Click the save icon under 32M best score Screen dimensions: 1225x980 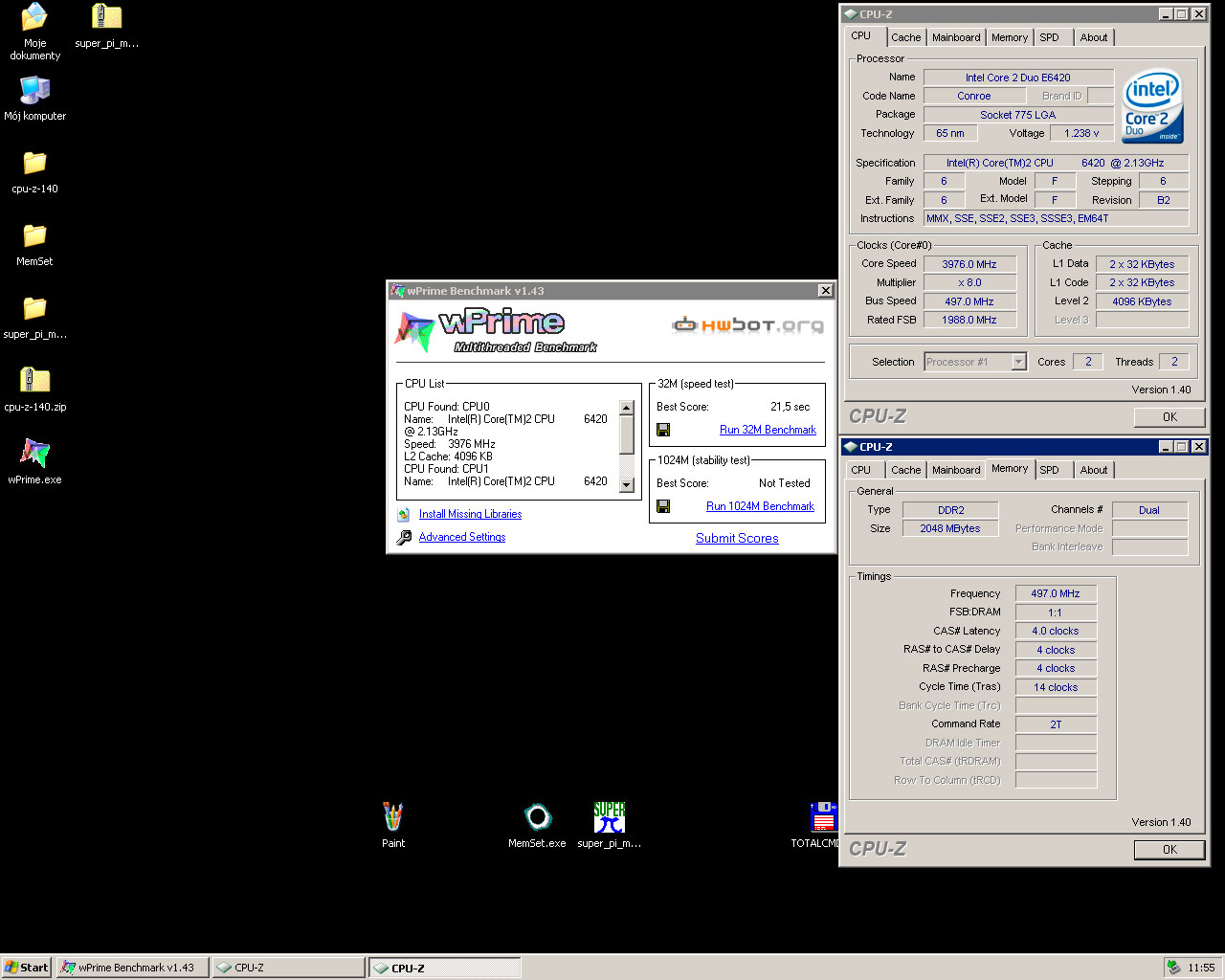point(663,430)
